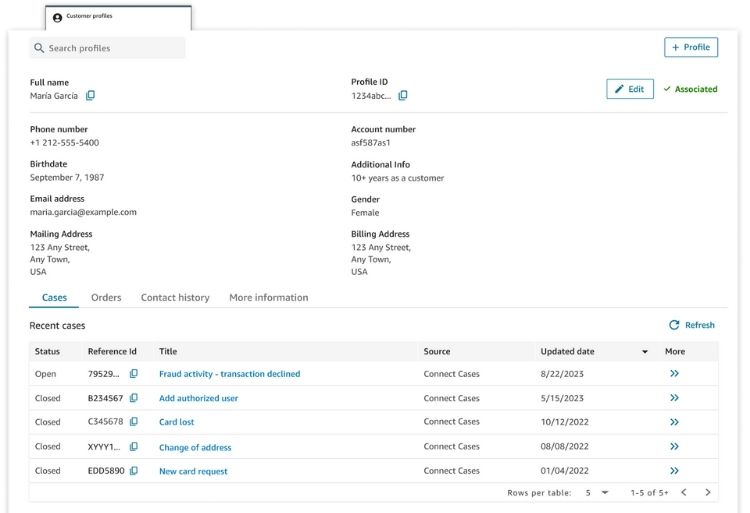The height and width of the screenshot is (513, 750).
Task: Copy reference ID B234567
Action: tap(133, 398)
